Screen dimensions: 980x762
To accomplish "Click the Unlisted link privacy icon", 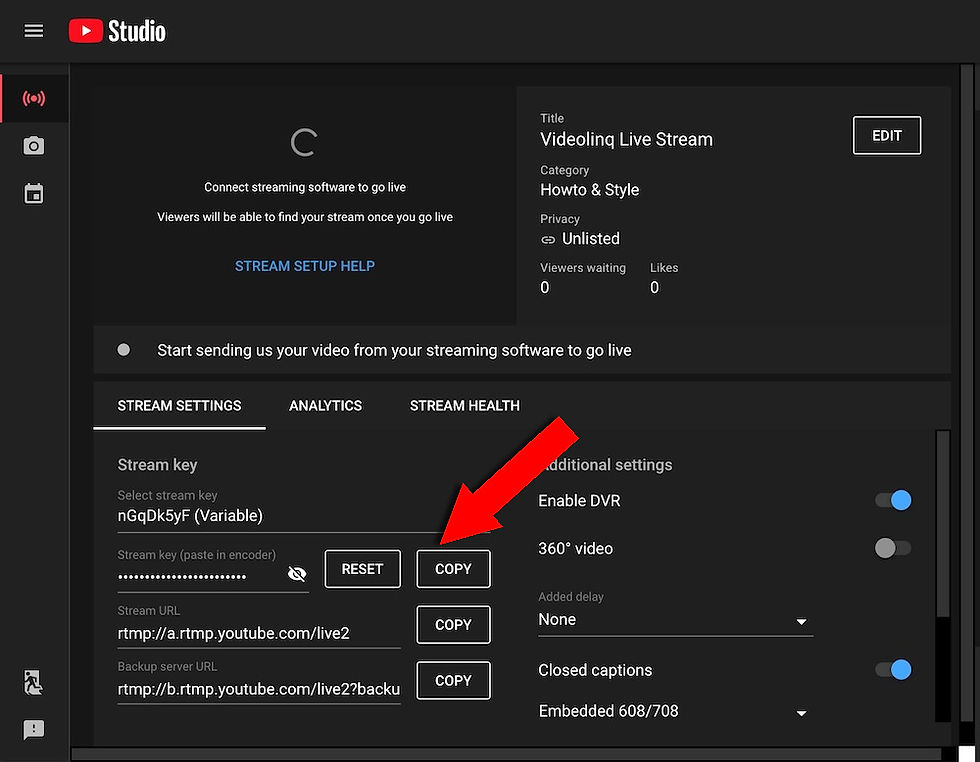I will [548, 239].
